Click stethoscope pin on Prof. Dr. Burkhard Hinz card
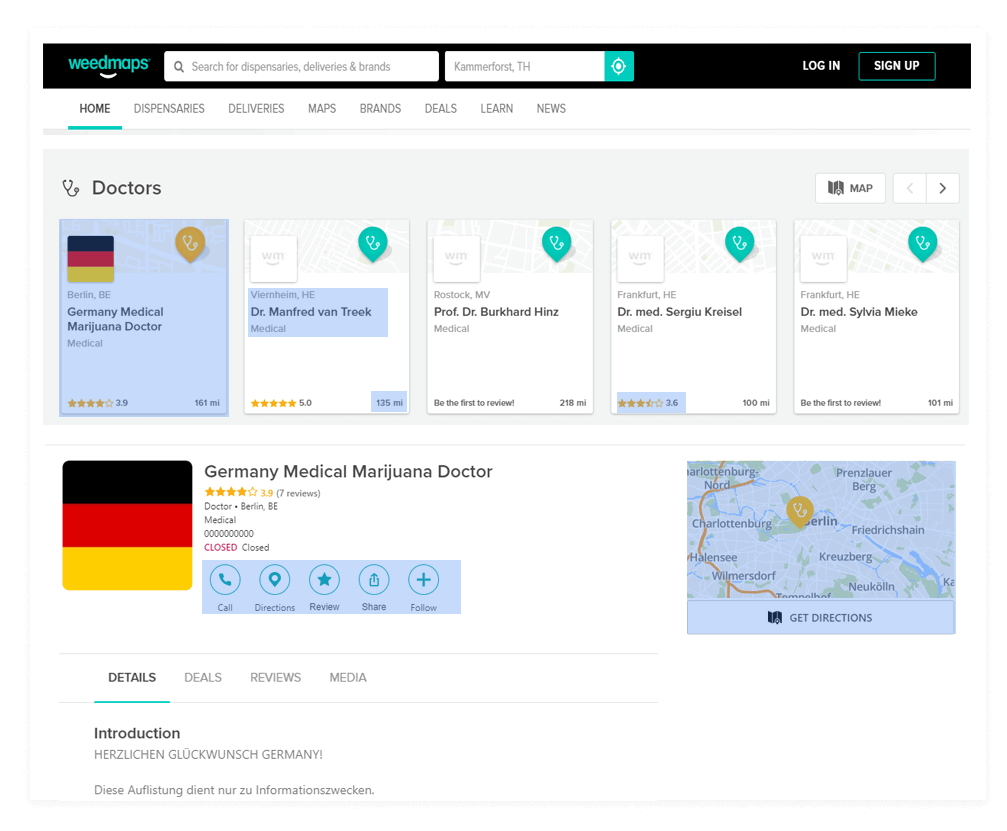Viewport: 1007px width, 831px height. pos(557,244)
